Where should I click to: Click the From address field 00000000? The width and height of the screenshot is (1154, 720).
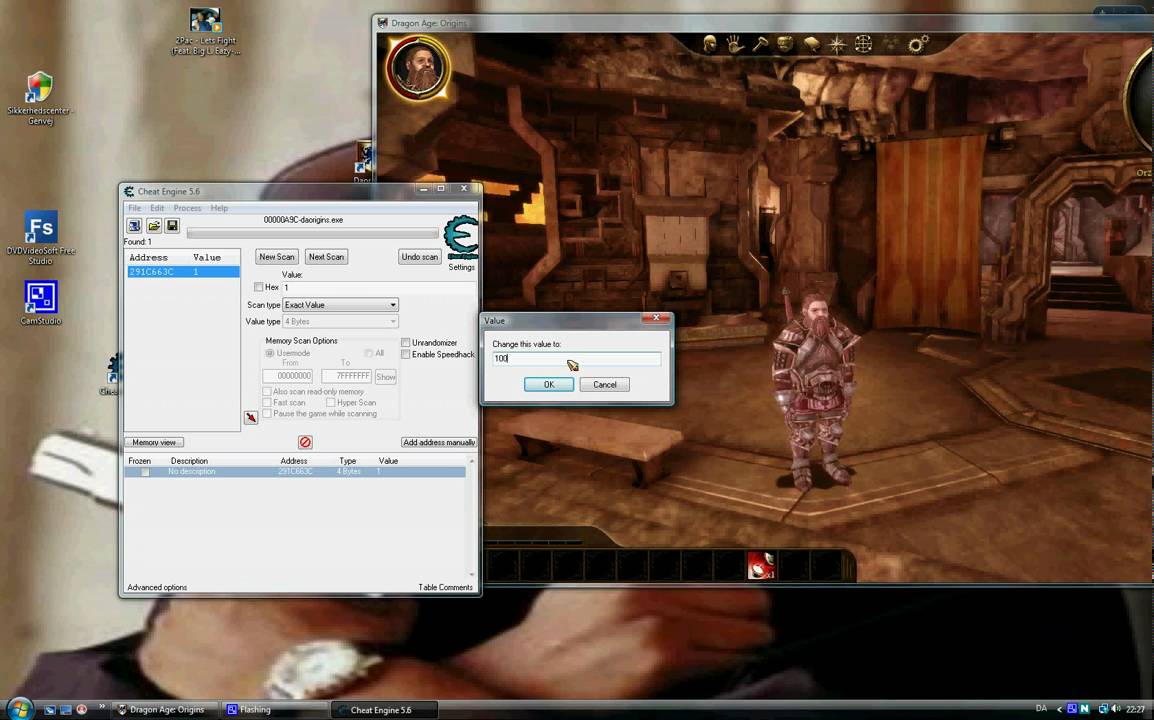point(288,376)
